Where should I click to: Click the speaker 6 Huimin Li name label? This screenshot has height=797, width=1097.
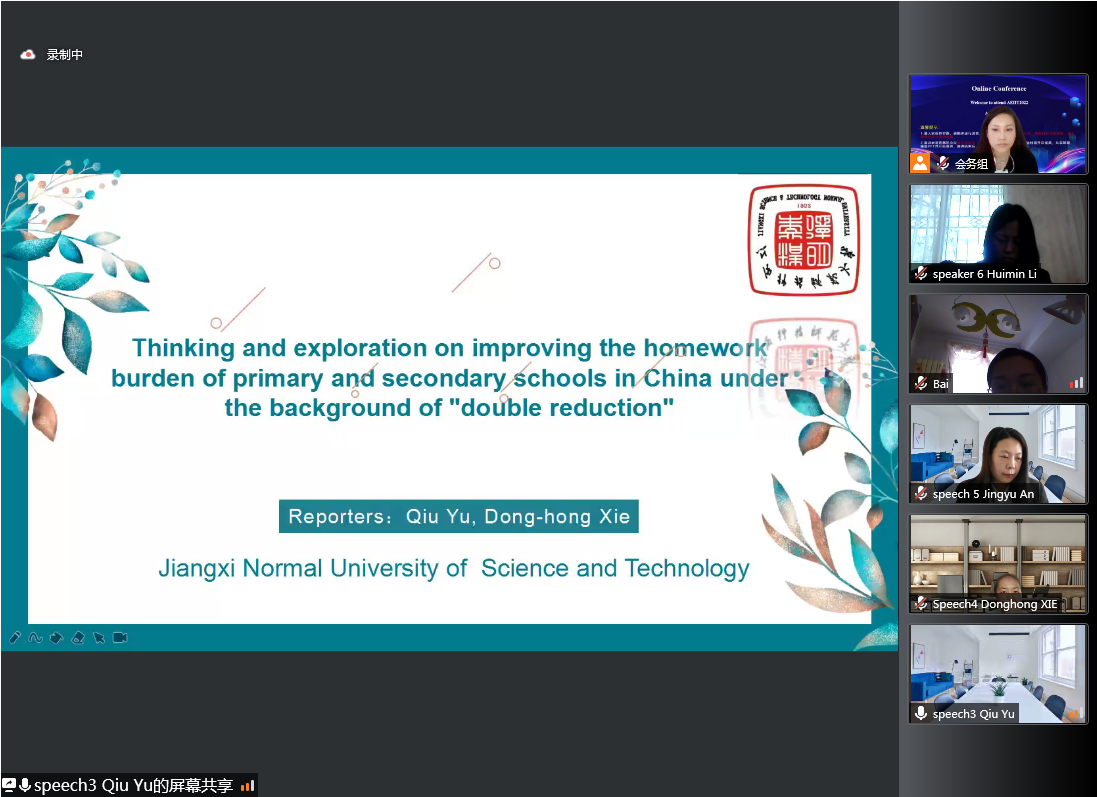click(984, 274)
